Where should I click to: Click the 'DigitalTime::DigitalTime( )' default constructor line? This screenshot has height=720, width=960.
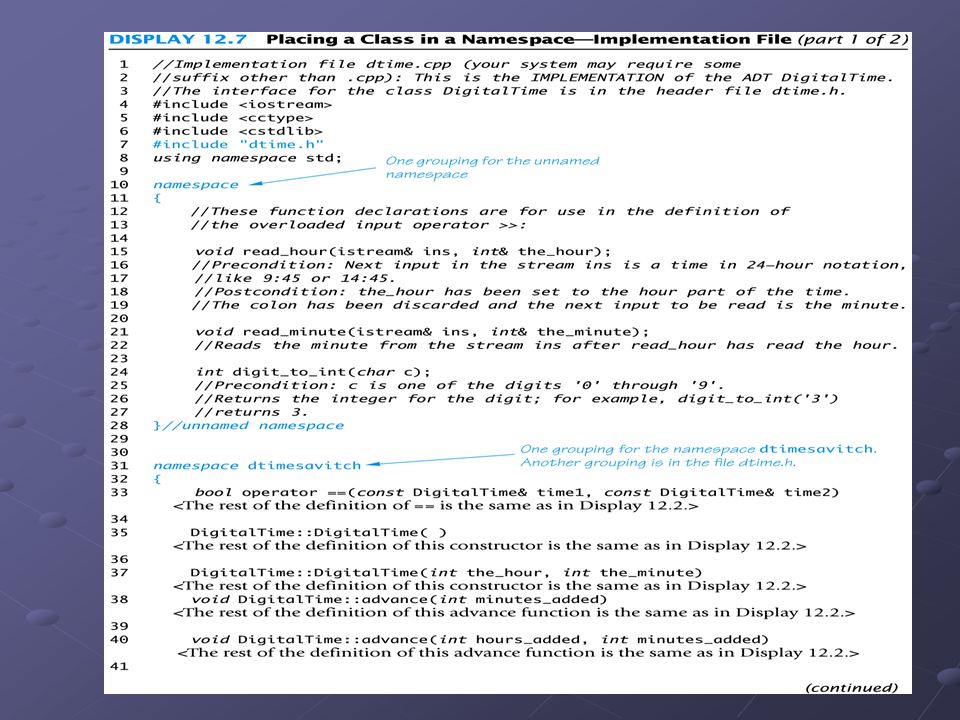click(x=318, y=533)
